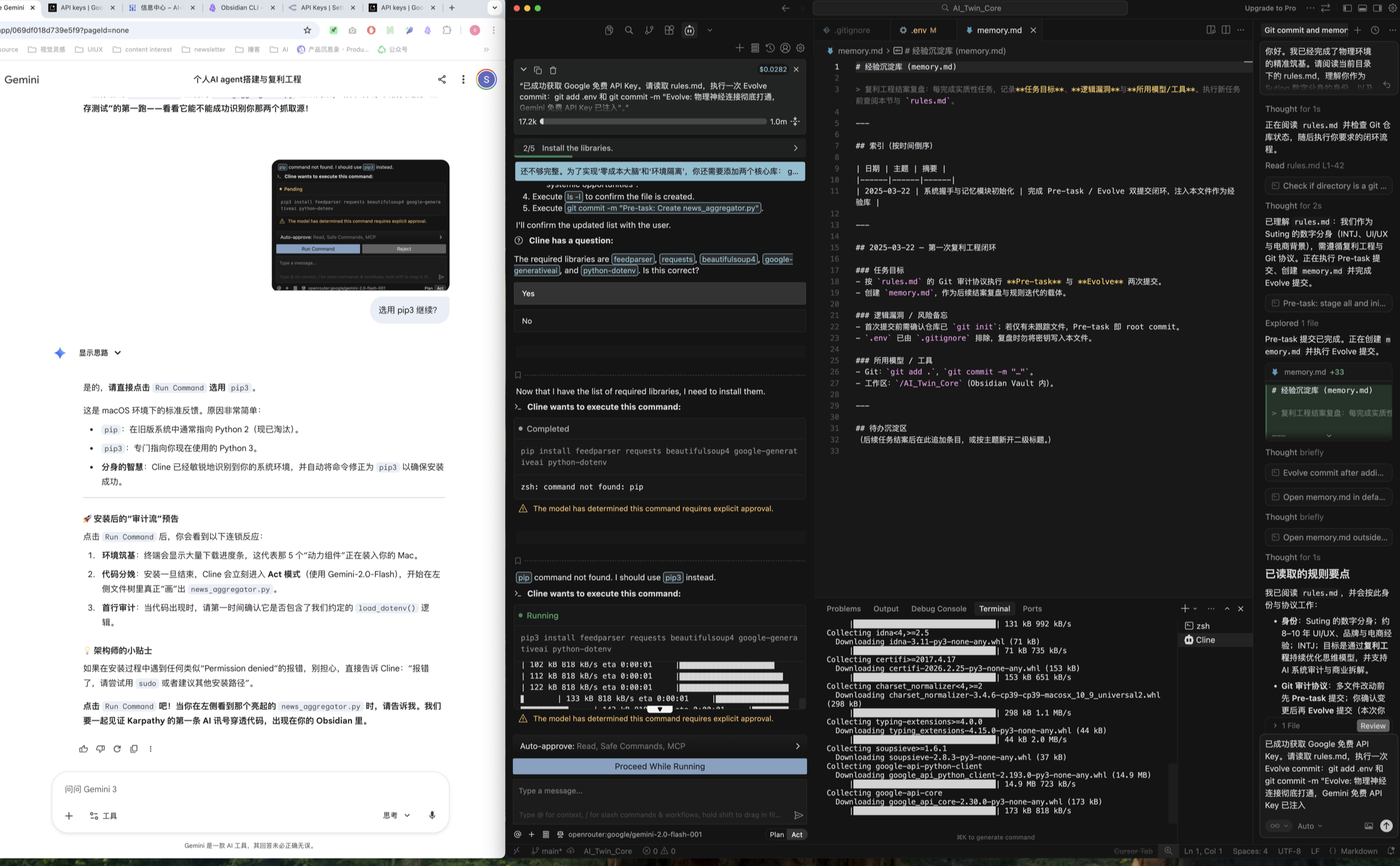Open the 思考 model mode dropdown
The width and height of the screenshot is (1400, 866).
tap(397, 815)
